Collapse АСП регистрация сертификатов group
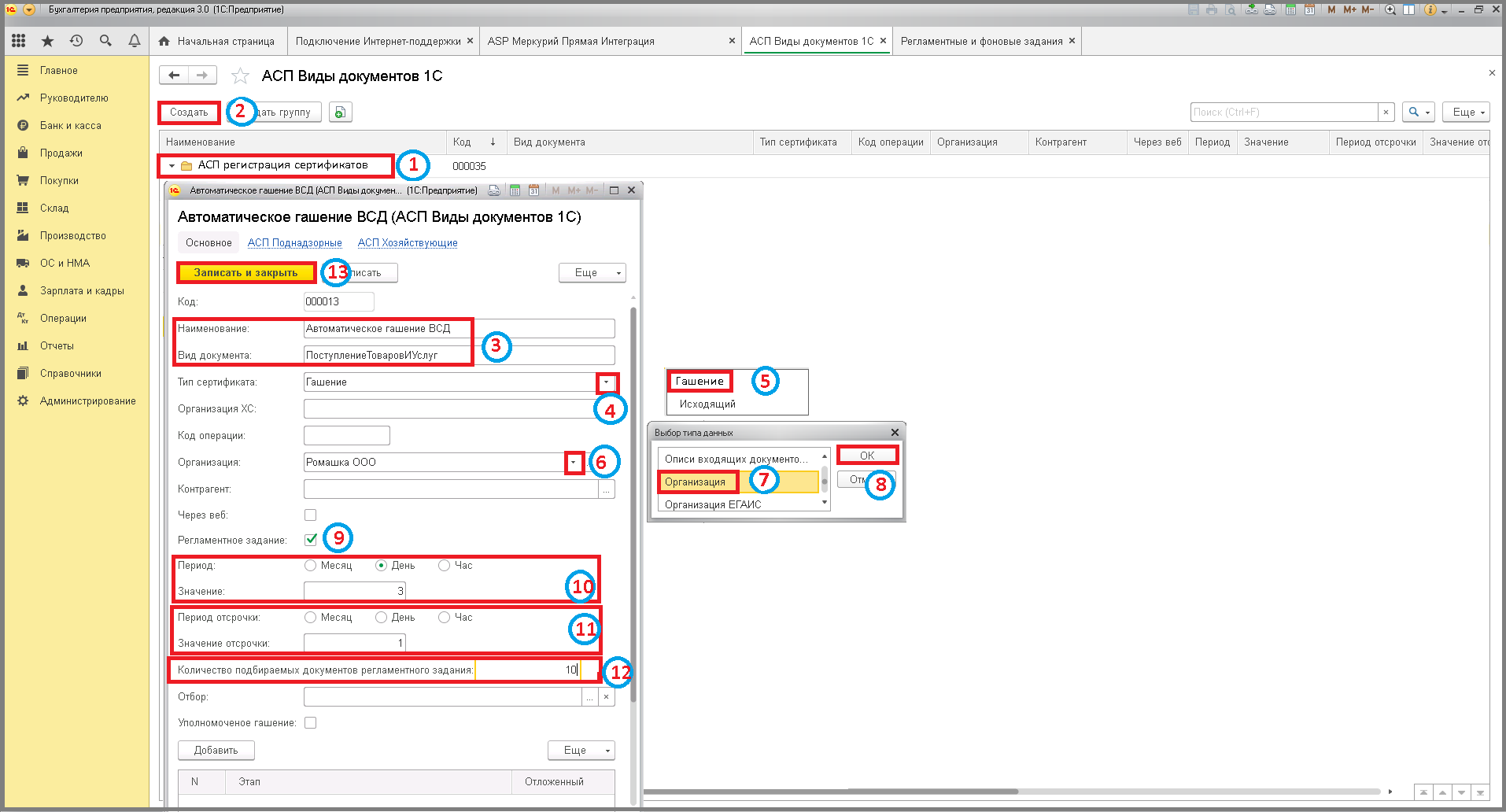This screenshot has width=1506, height=812. [172, 166]
